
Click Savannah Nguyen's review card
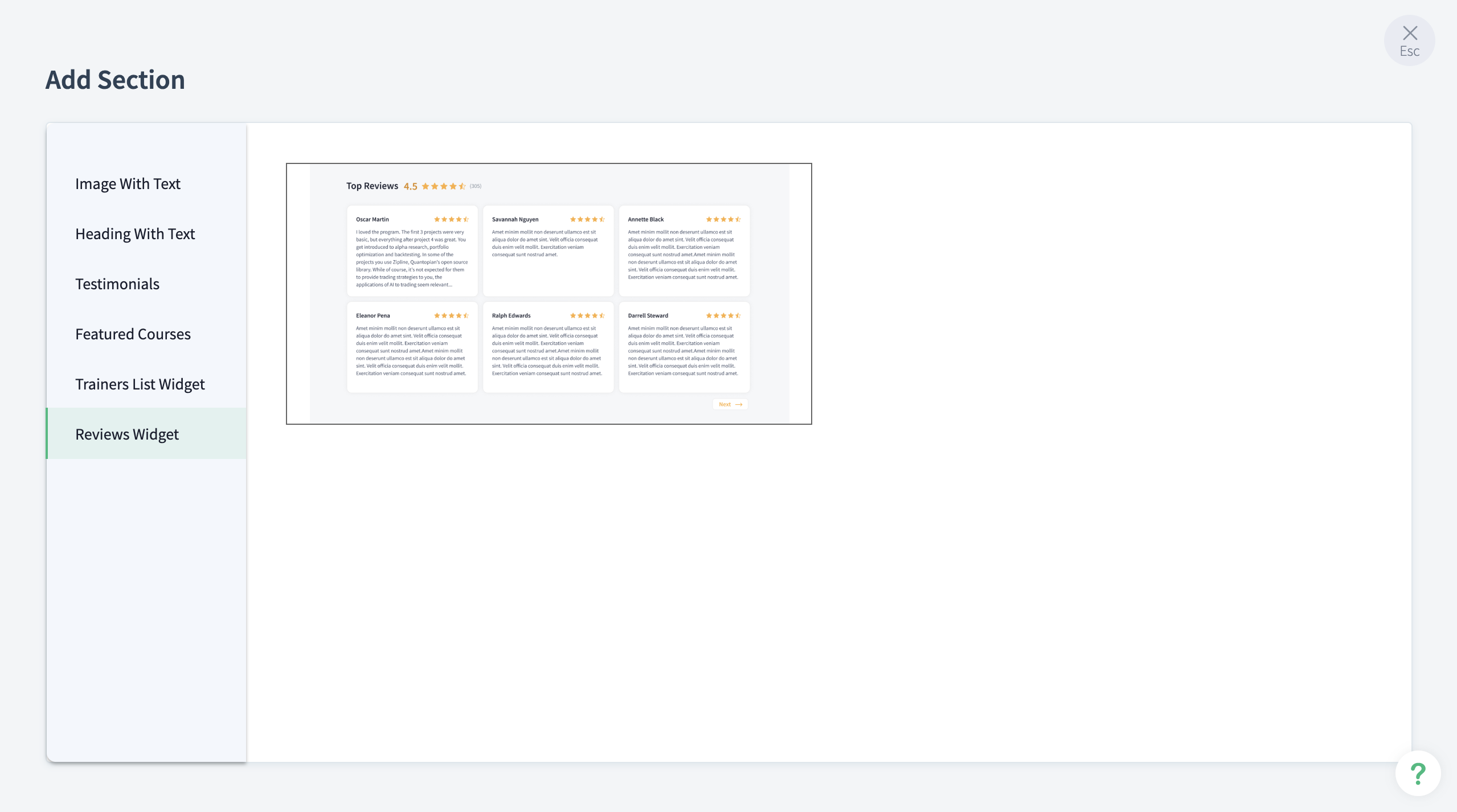[x=548, y=251]
